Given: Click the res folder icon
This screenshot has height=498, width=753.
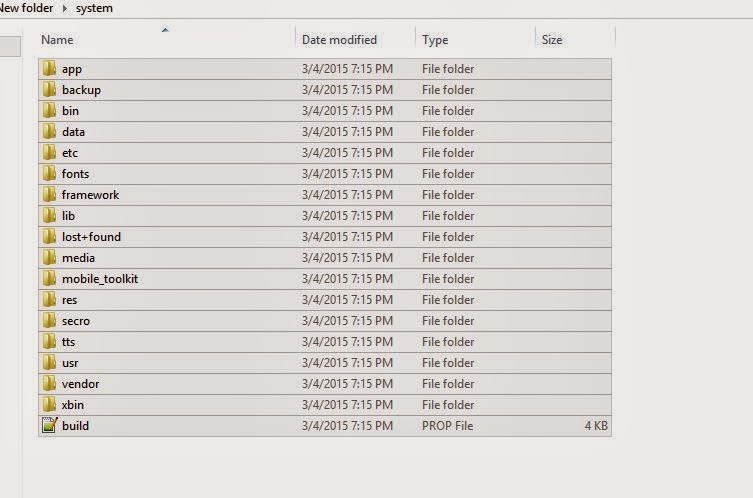Looking at the screenshot, I should point(49,300).
